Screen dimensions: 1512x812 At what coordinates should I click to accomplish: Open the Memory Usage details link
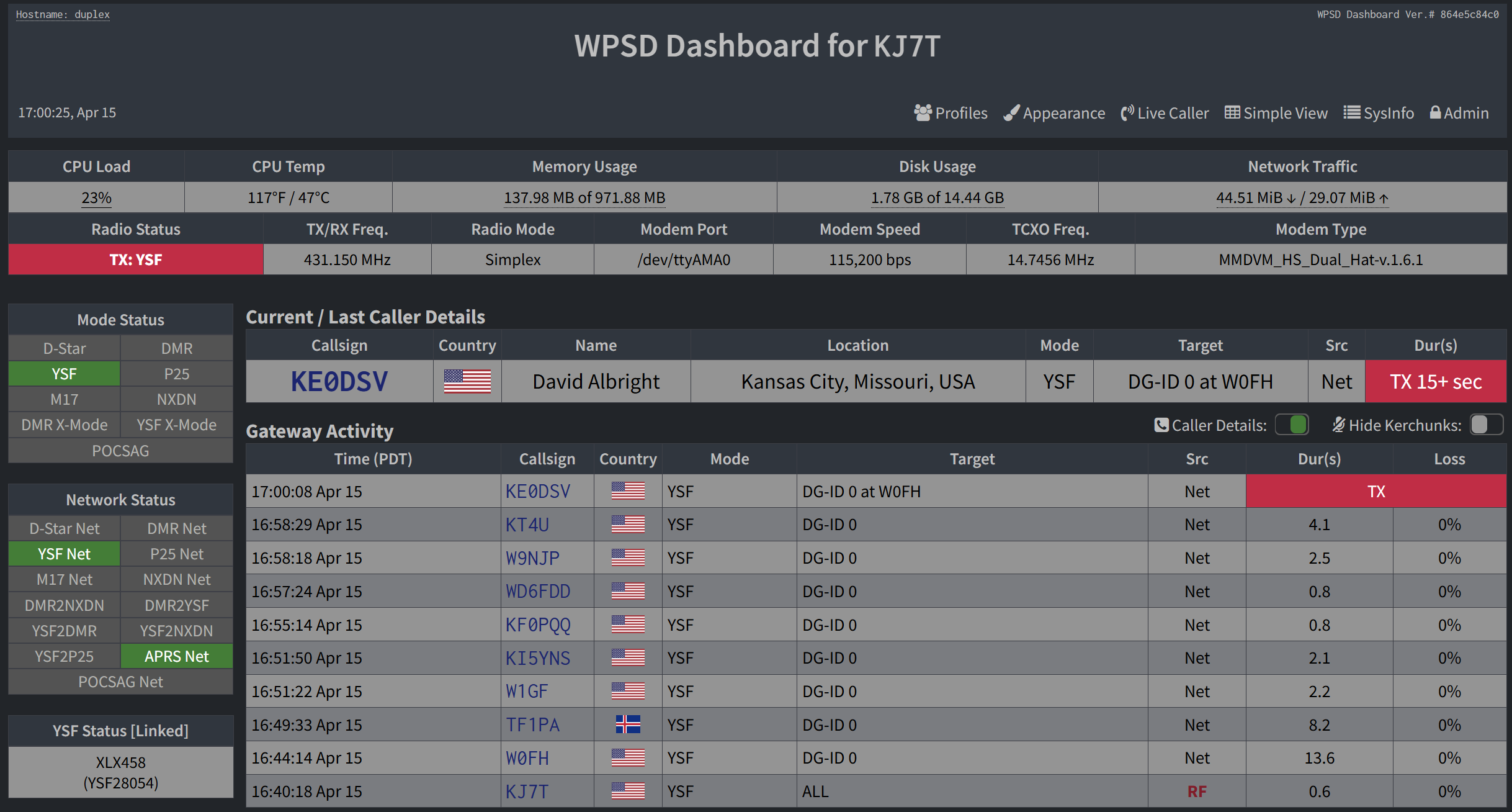click(584, 197)
